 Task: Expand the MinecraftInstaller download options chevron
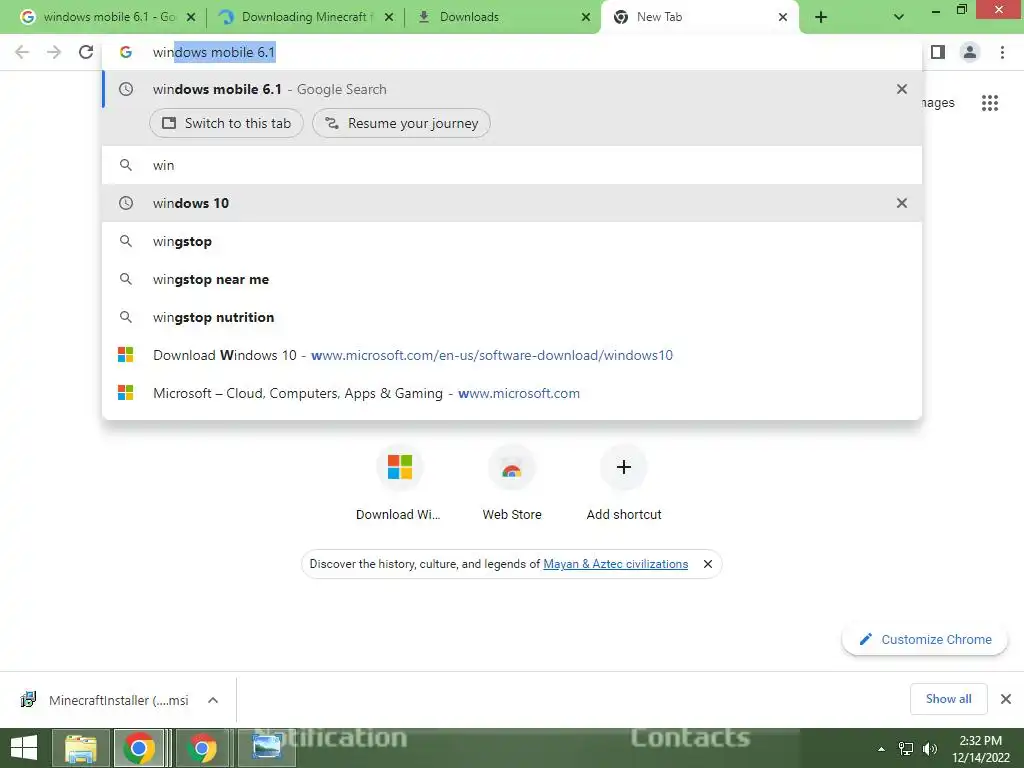pos(213,700)
